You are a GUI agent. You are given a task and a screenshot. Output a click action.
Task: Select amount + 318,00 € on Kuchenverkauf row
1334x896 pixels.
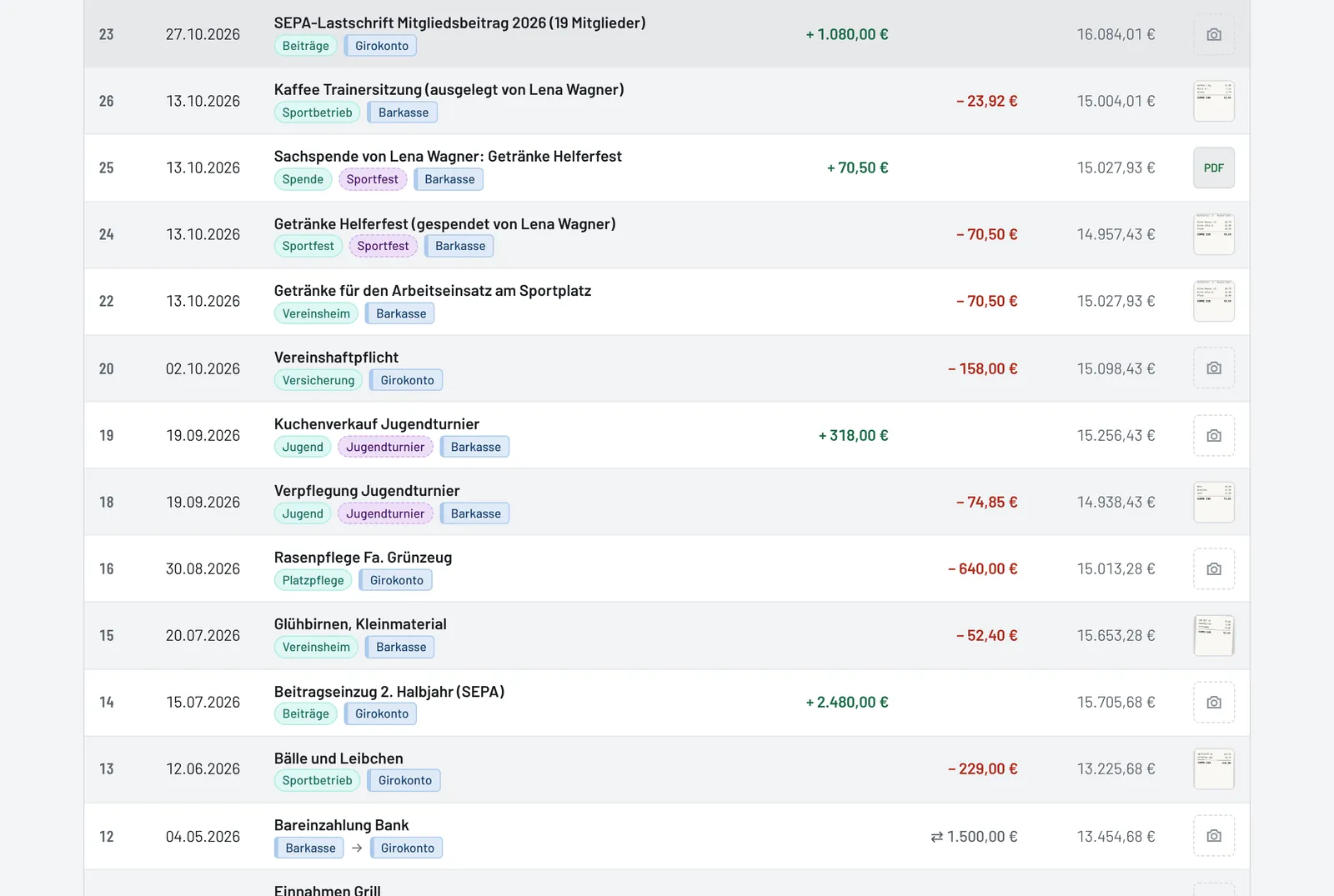[853, 435]
